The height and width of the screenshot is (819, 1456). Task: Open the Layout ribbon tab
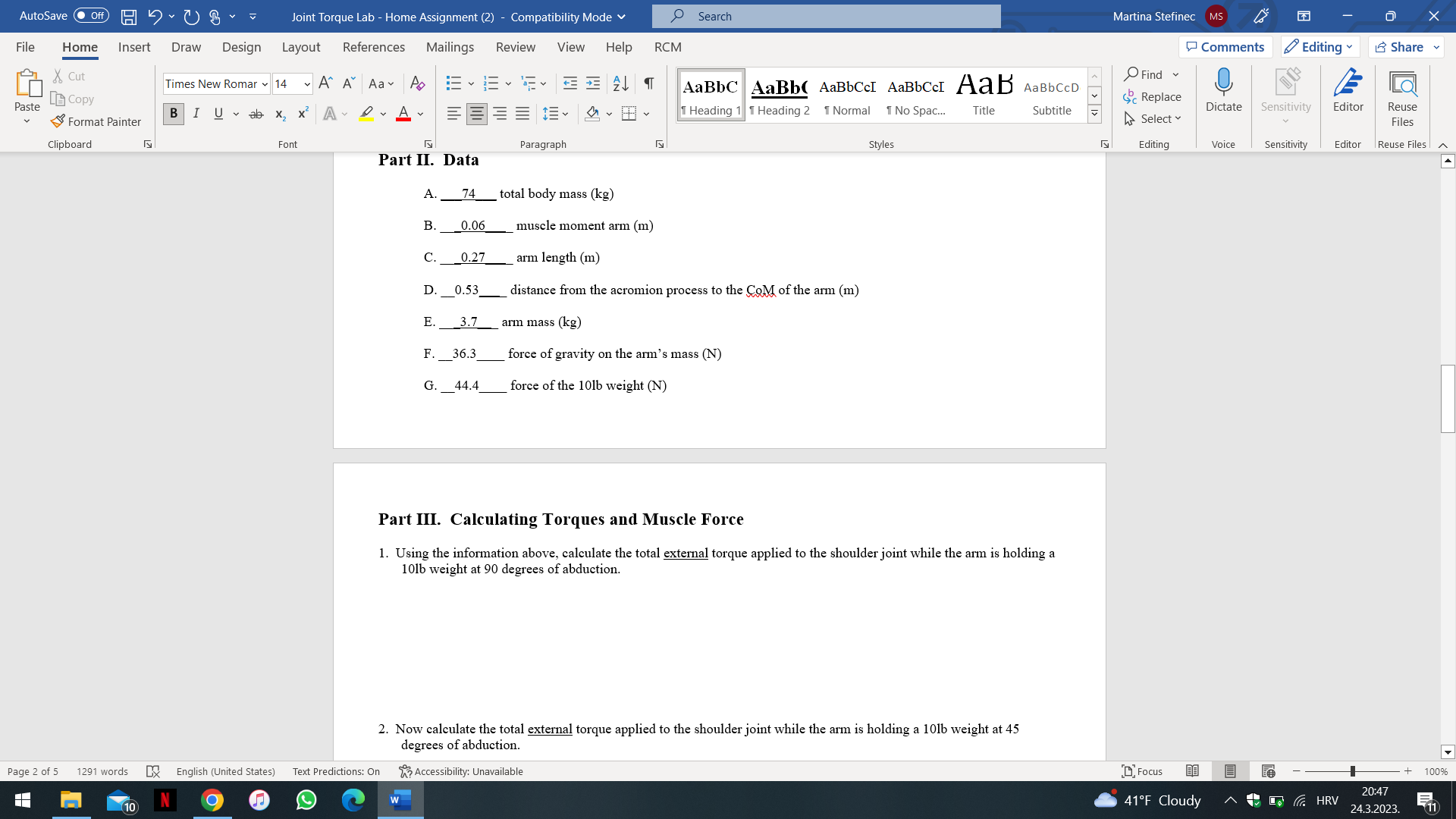300,47
